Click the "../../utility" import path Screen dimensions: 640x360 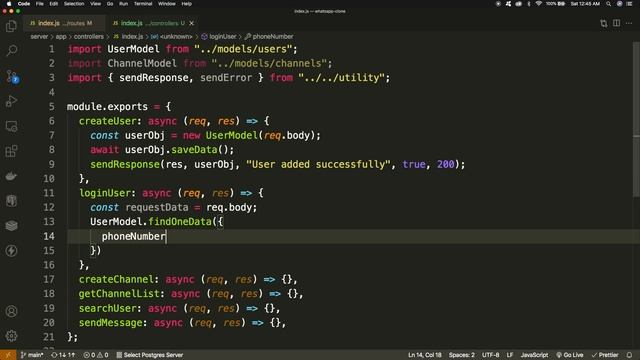pyautogui.click(x=341, y=78)
